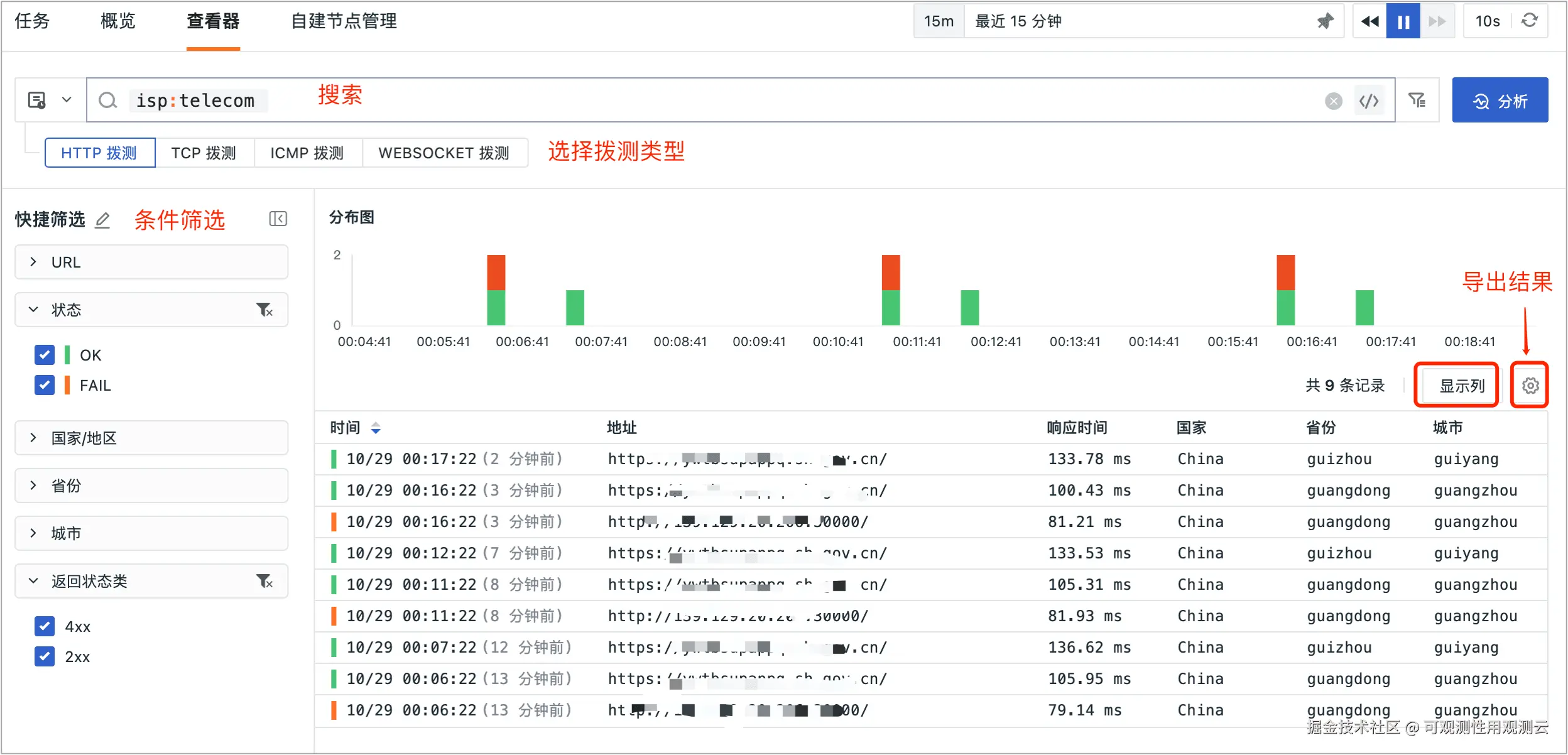Uncheck the OK status checkbox
1568x755 pixels.
pyautogui.click(x=45, y=355)
